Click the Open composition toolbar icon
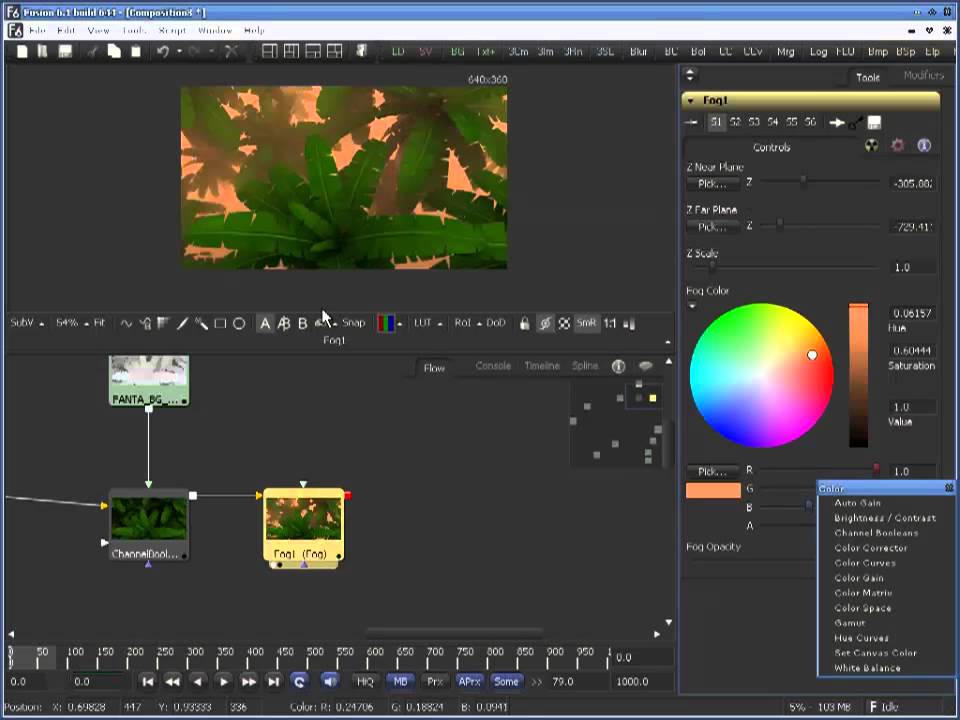The height and width of the screenshot is (720, 960). (42, 51)
